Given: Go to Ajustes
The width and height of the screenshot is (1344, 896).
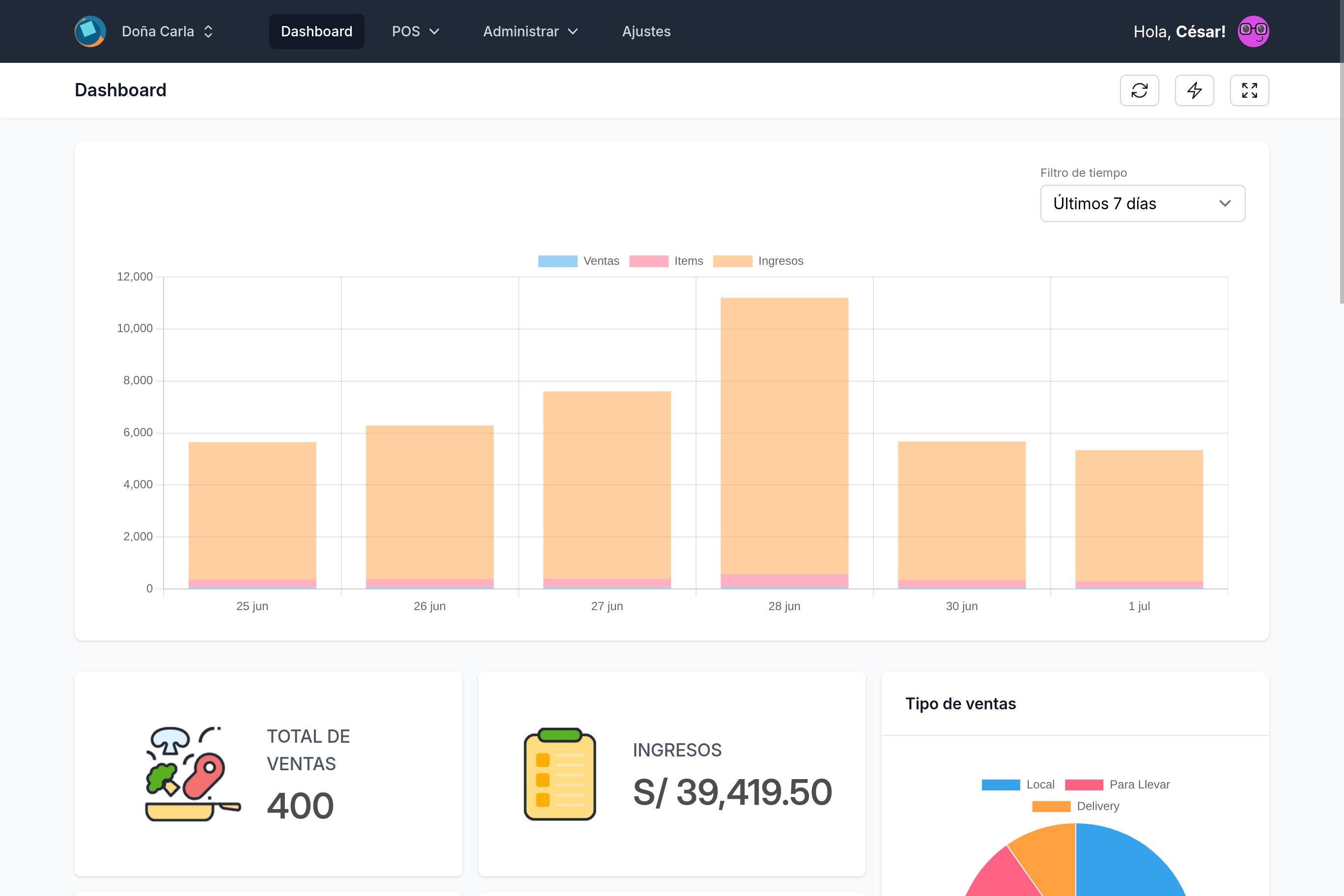Looking at the screenshot, I should (645, 31).
